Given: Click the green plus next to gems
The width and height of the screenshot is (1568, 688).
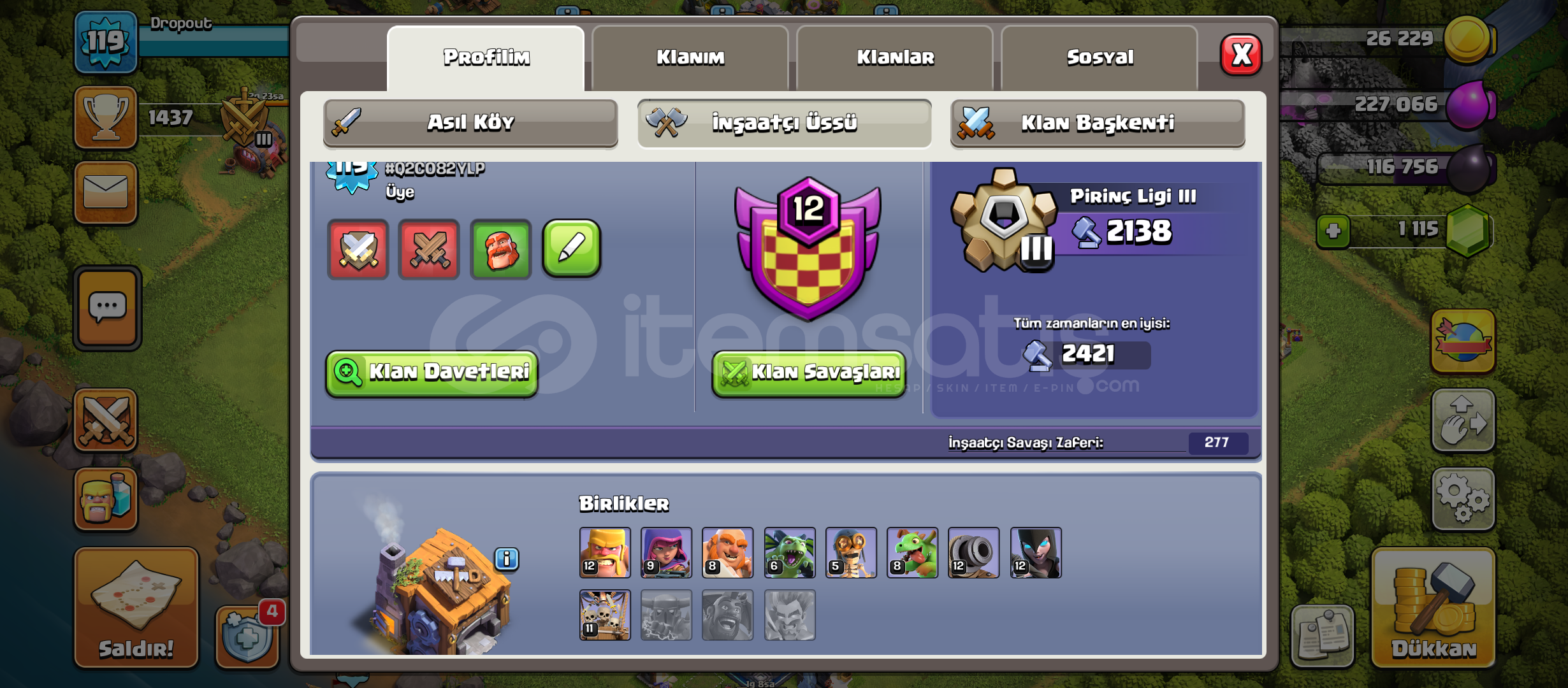Looking at the screenshot, I should 1333,231.
